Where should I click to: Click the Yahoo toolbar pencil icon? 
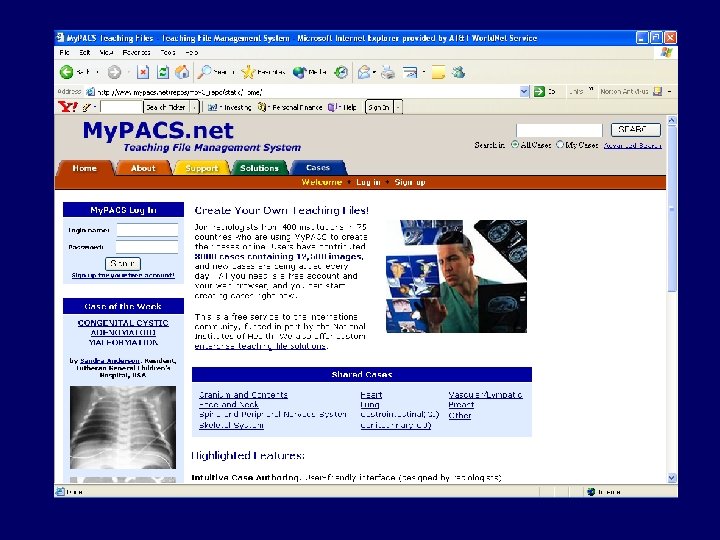(x=87, y=107)
